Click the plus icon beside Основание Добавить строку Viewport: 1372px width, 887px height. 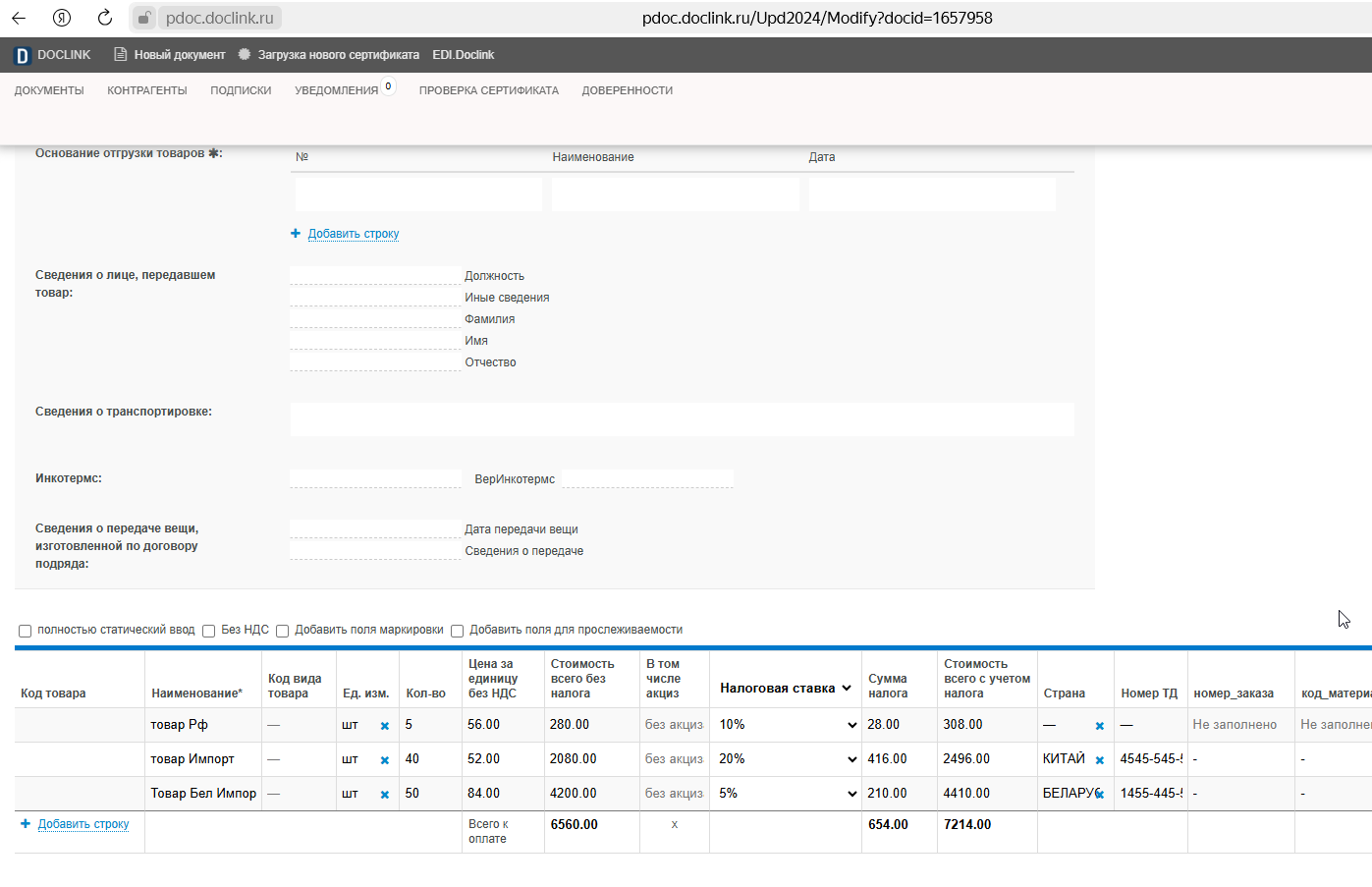click(296, 234)
